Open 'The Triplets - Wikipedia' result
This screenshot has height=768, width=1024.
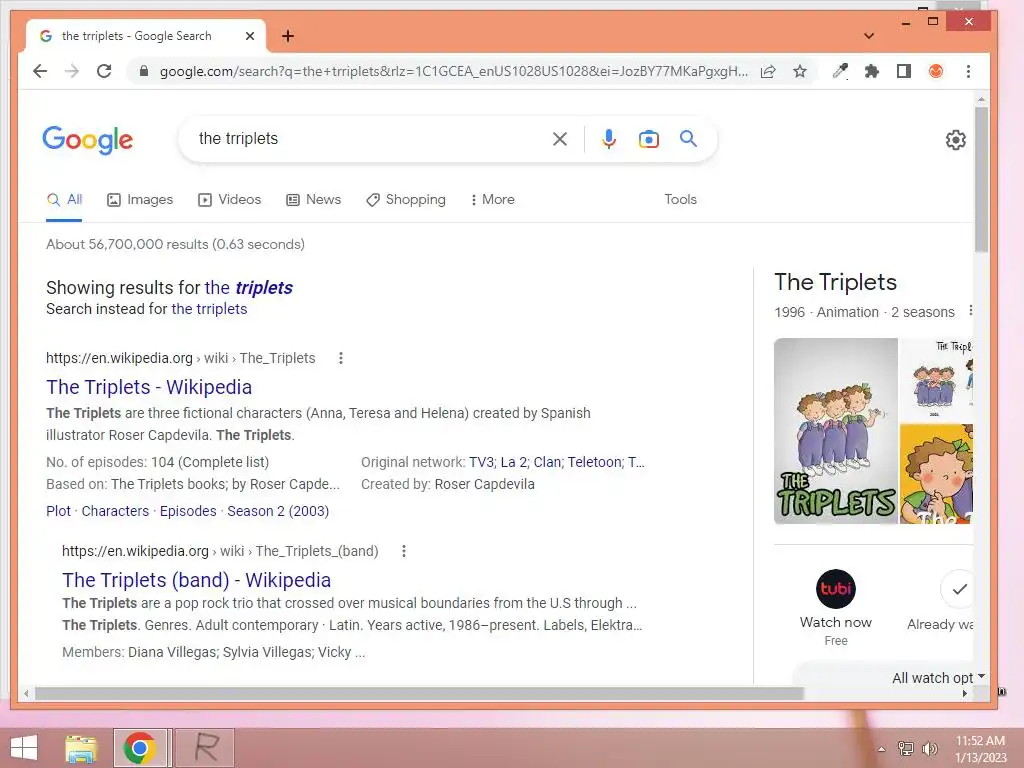149,387
